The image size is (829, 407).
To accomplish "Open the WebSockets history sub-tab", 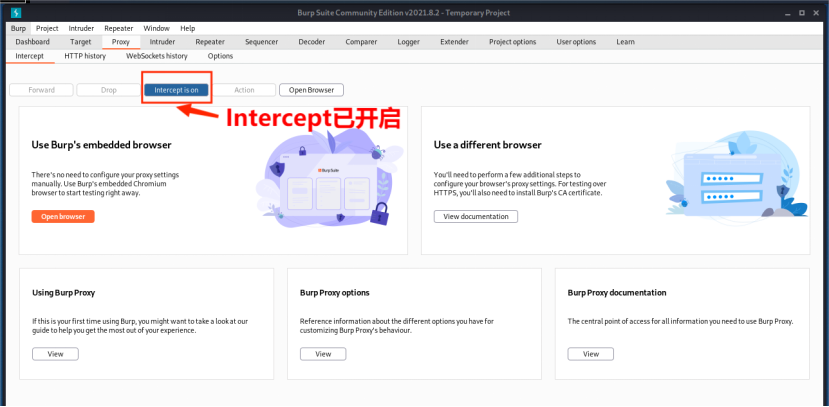I will [156, 56].
